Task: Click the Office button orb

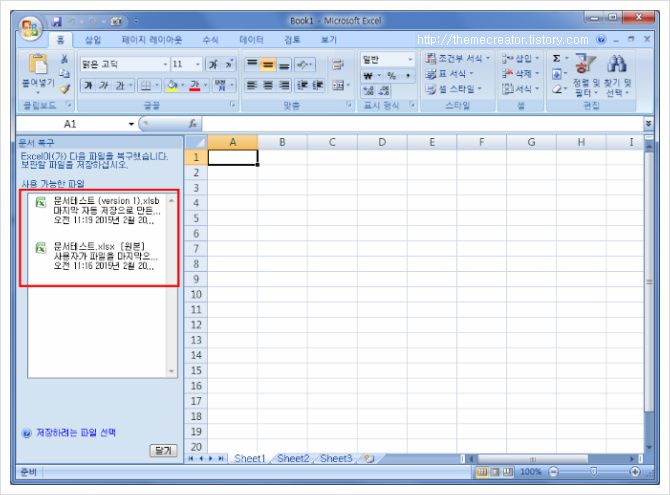Action: pos(30,28)
